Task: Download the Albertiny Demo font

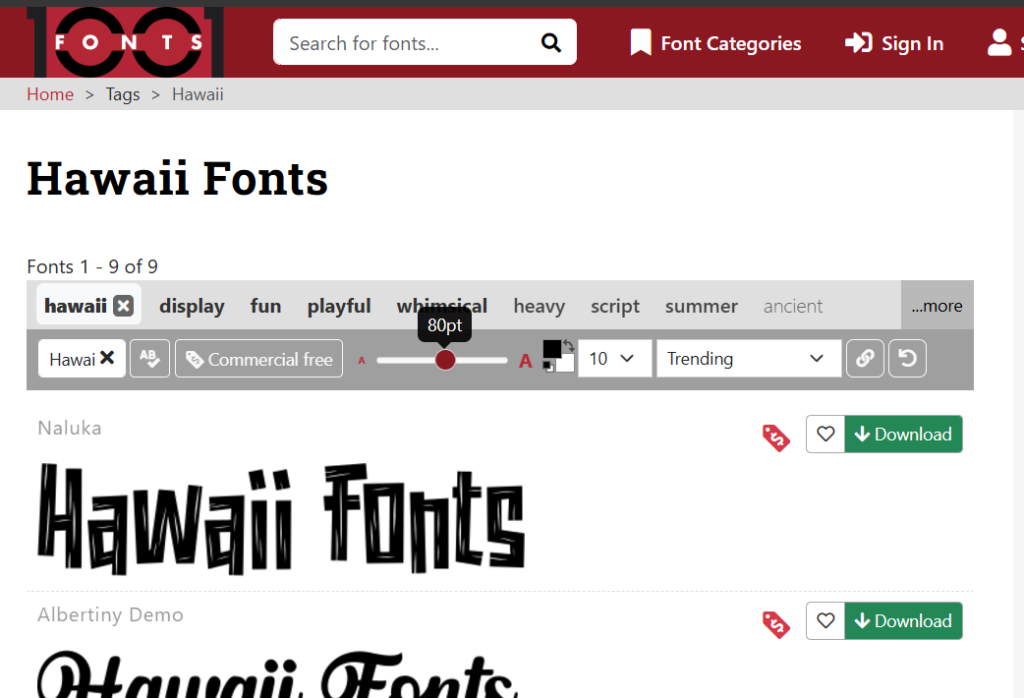Action: click(x=904, y=621)
